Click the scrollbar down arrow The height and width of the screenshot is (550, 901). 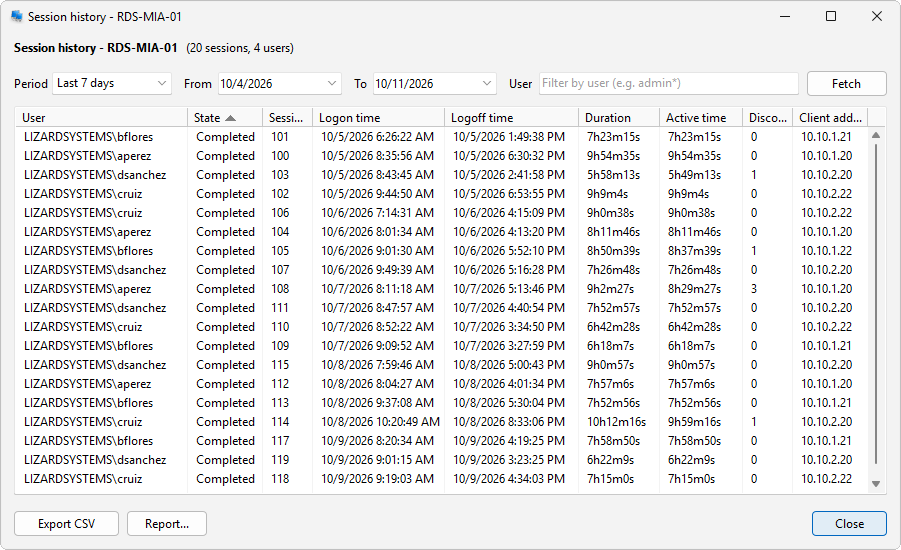coord(876,484)
